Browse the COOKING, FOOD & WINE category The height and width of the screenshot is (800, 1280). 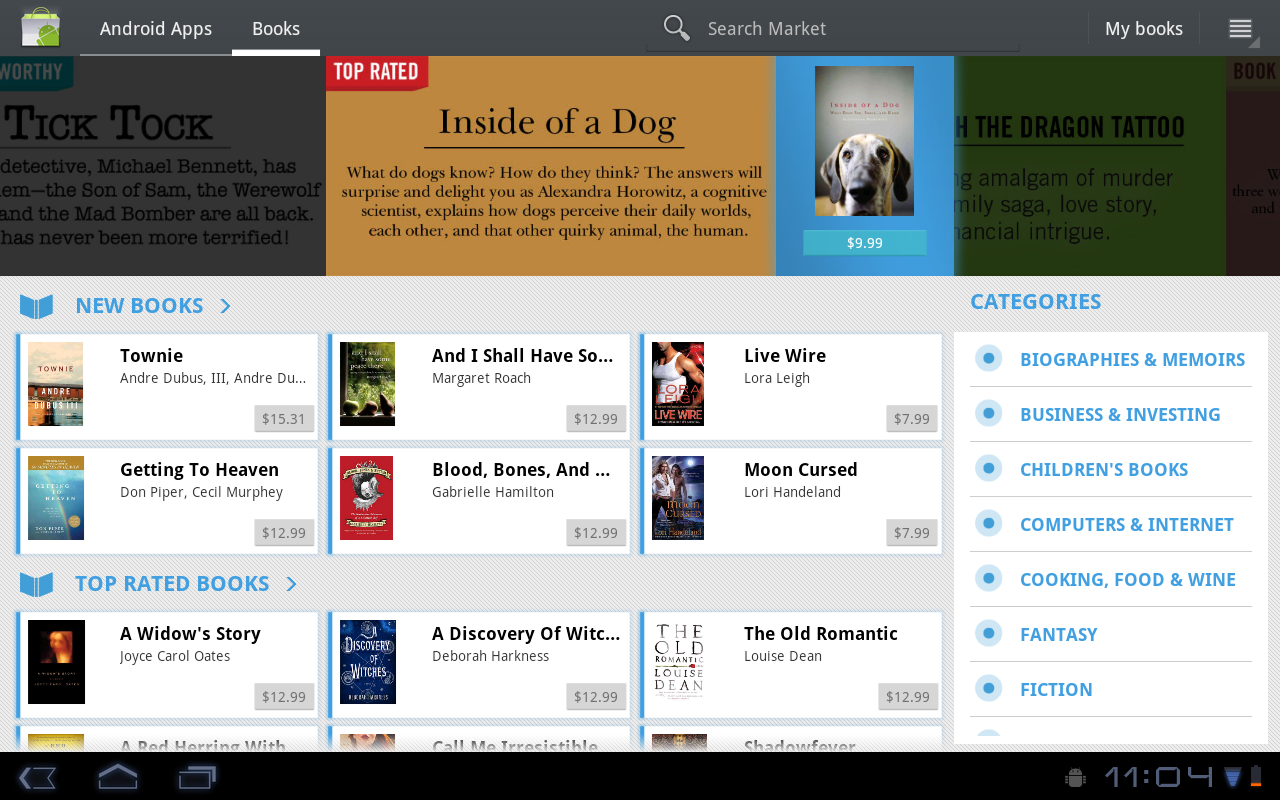[1127, 578]
